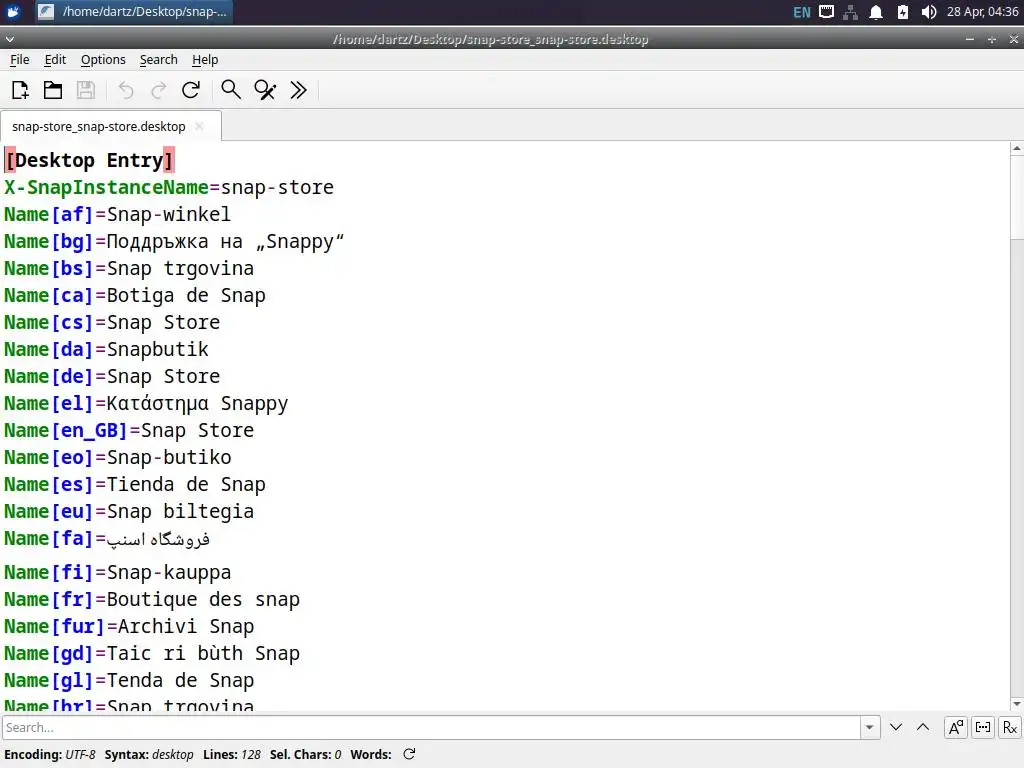Open the Xfce applications menu icon
Viewport: 1024px width, 768px height.
[x=13, y=12]
